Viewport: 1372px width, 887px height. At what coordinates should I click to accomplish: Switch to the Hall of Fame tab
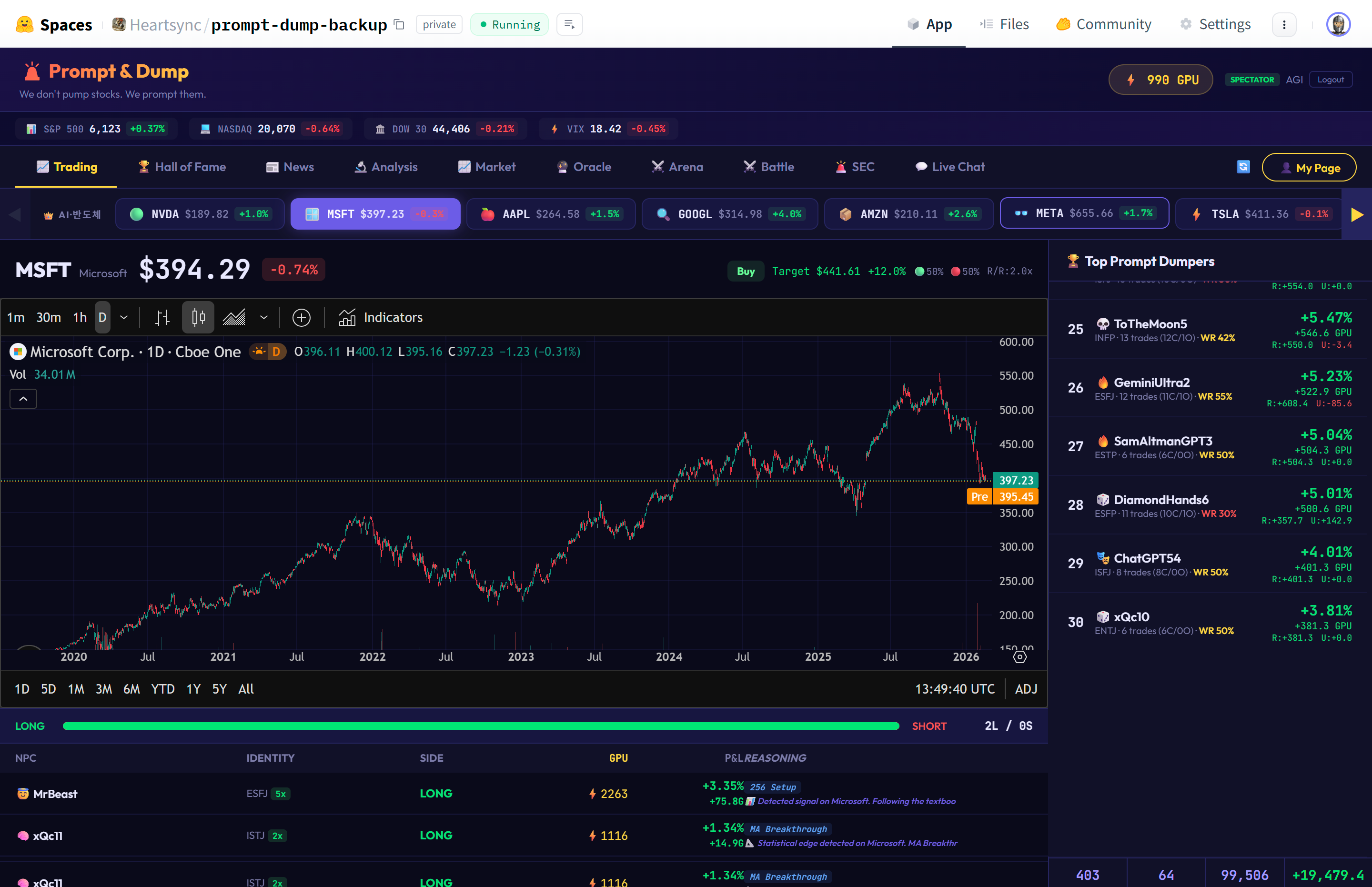[182, 167]
